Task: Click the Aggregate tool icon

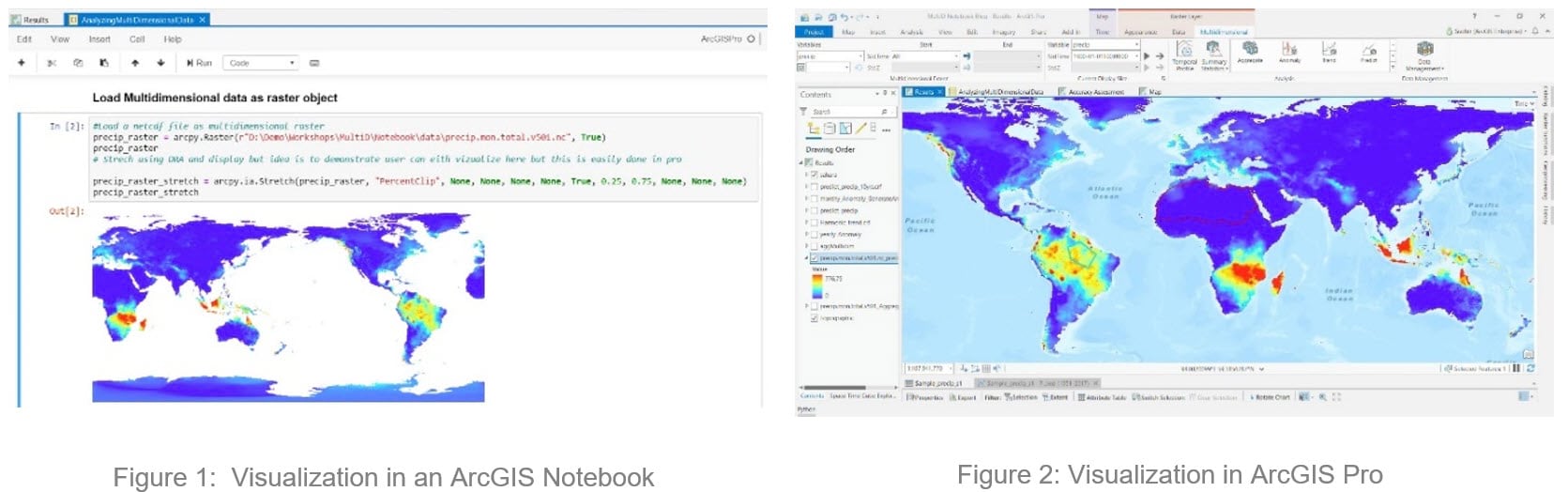Action: coord(1250,52)
